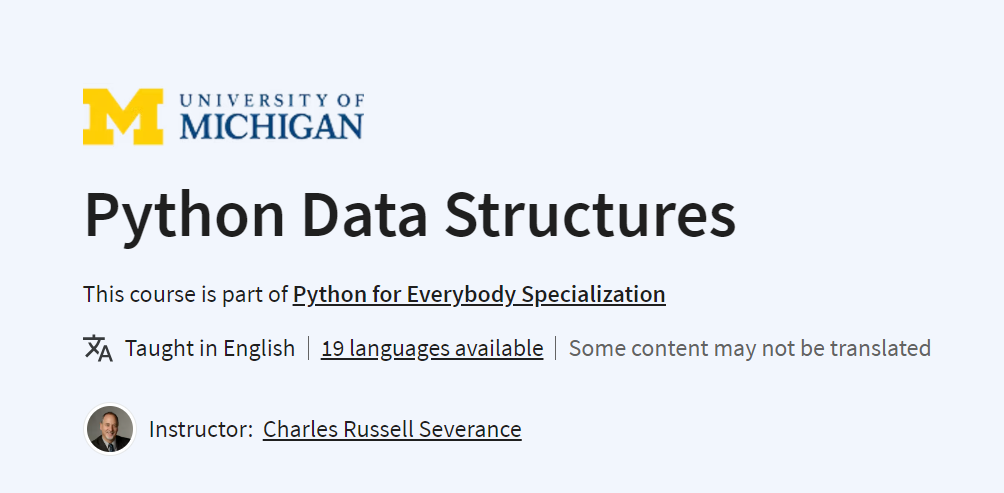This screenshot has height=493, width=1004.
Task: Click the yellow block M logo
Action: pyautogui.click(x=123, y=117)
